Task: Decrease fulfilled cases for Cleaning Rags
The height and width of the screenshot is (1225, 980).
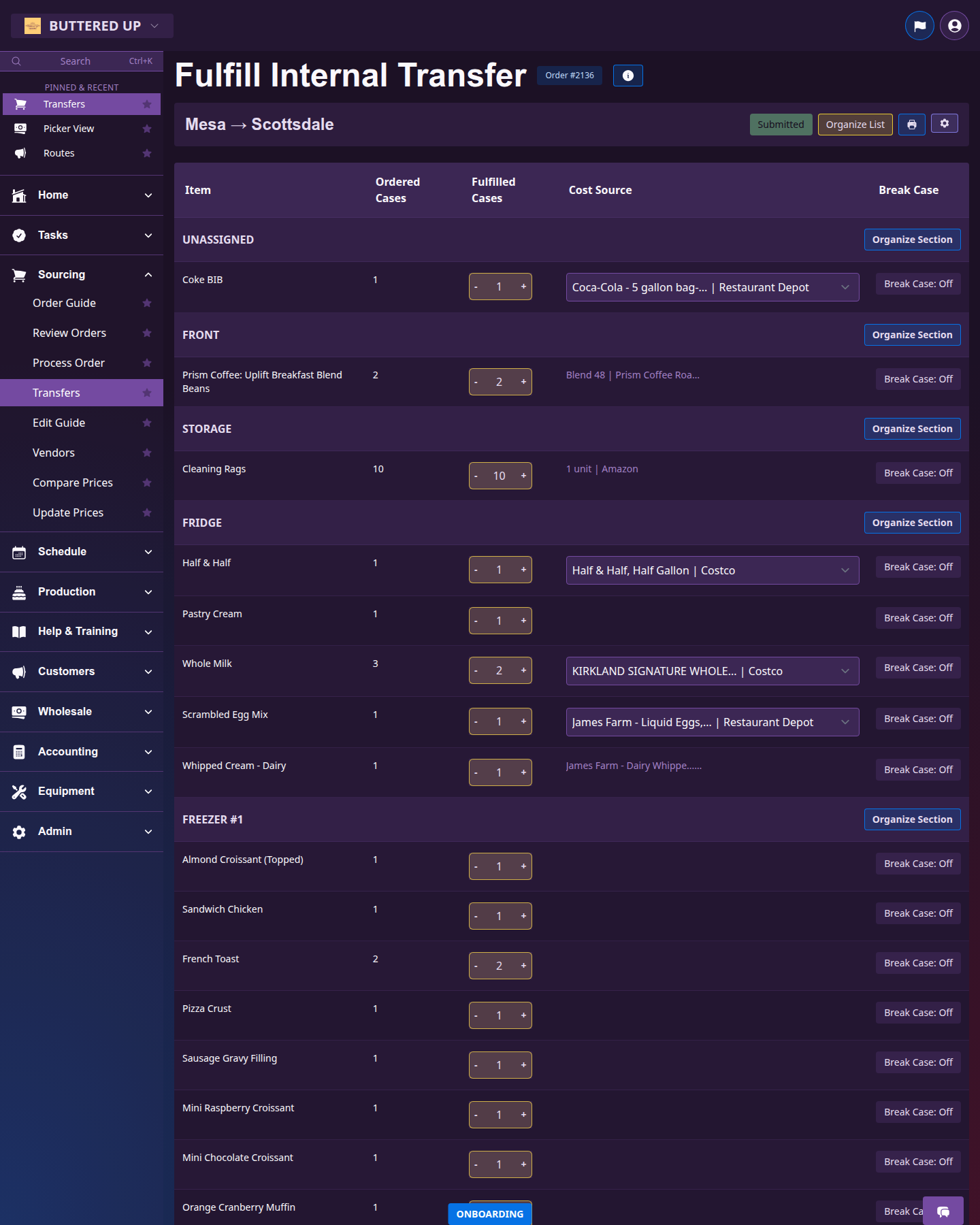Action: (476, 476)
